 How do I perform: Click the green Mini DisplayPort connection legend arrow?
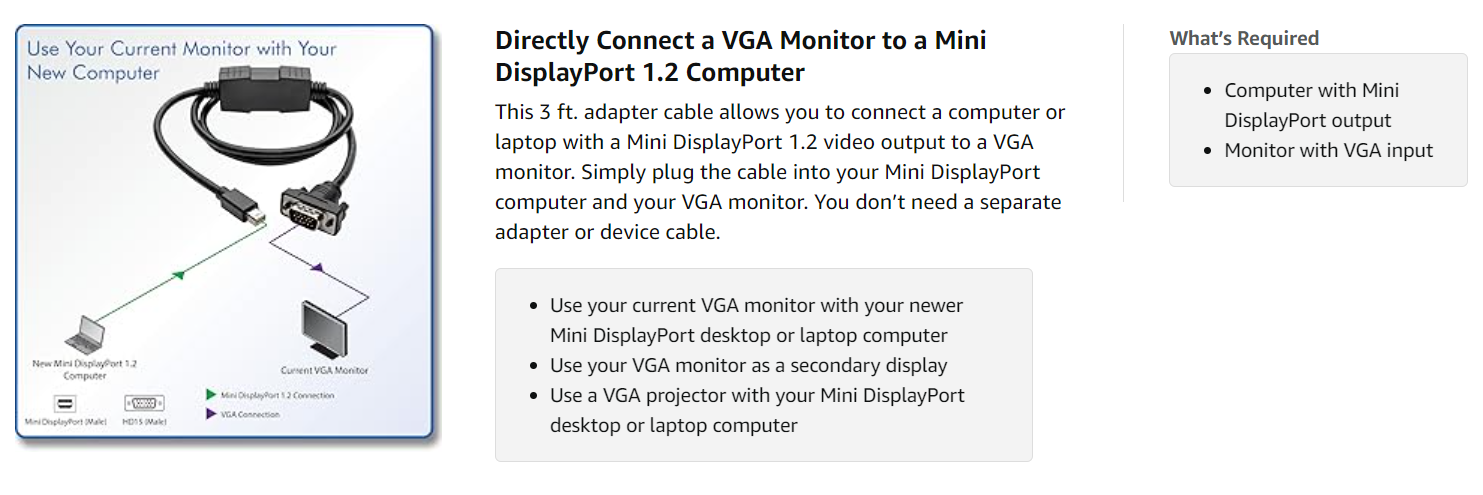pos(211,395)
